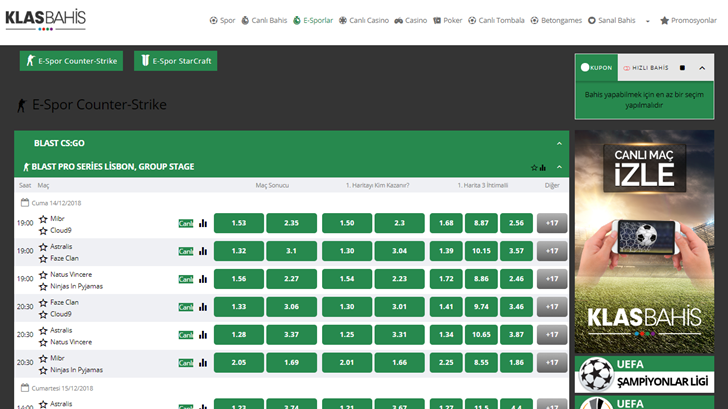Open statistics chart for Faze Clan vs Cloud9
Viewport: 728px width, 409px height.
click(203, 307)
